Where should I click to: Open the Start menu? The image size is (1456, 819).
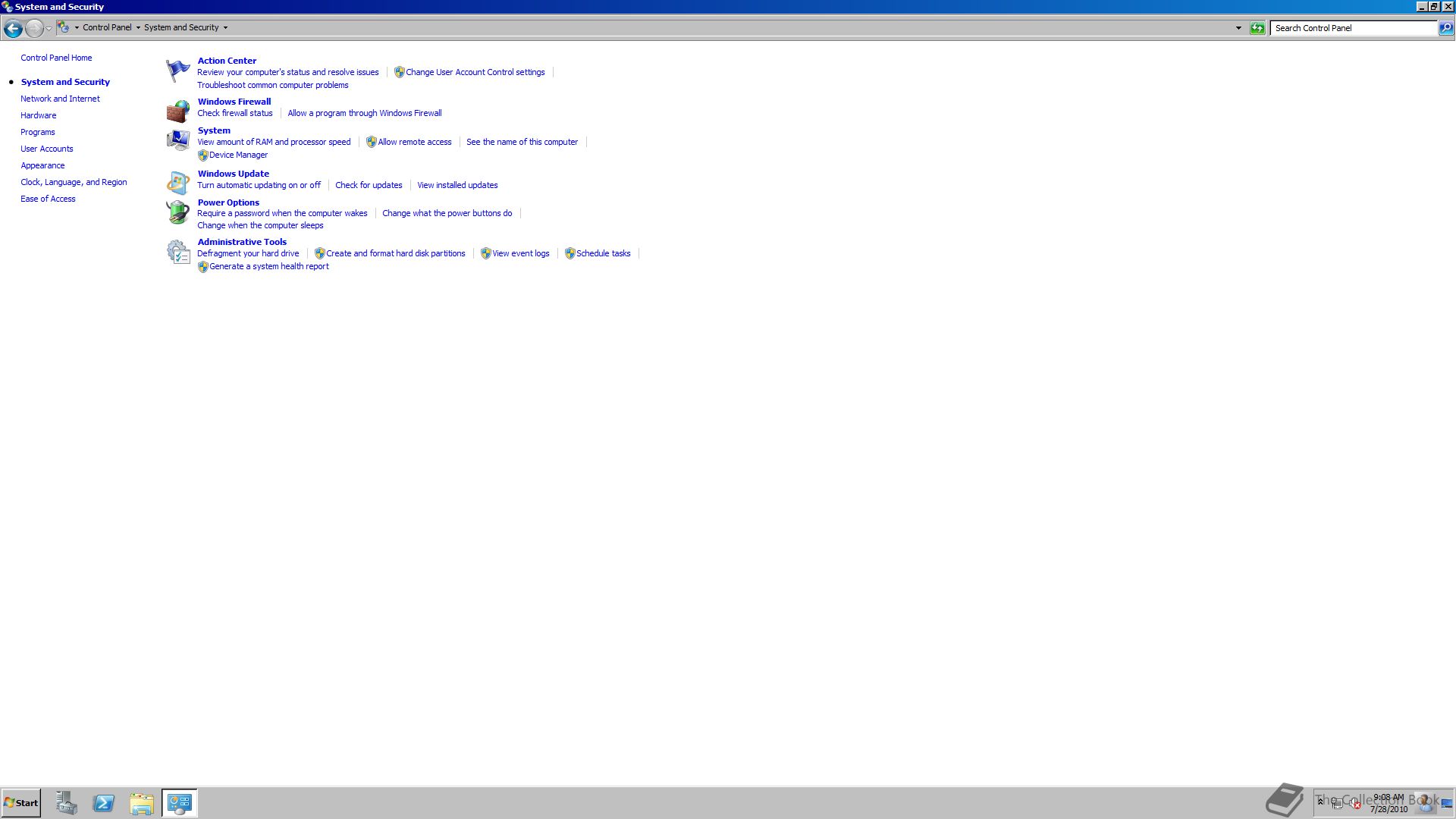21,803
